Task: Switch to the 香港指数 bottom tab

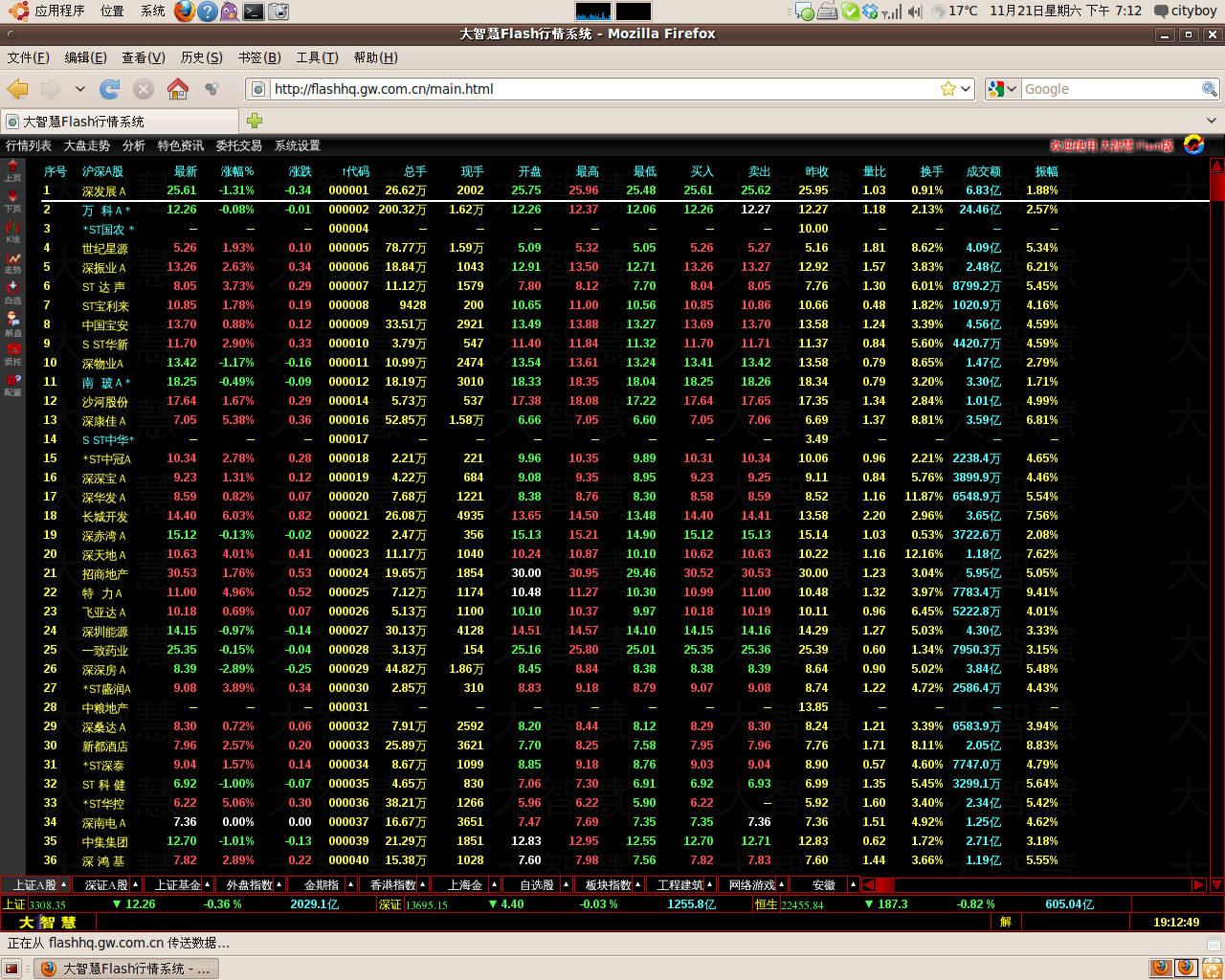Action: (x=393, y=884)
